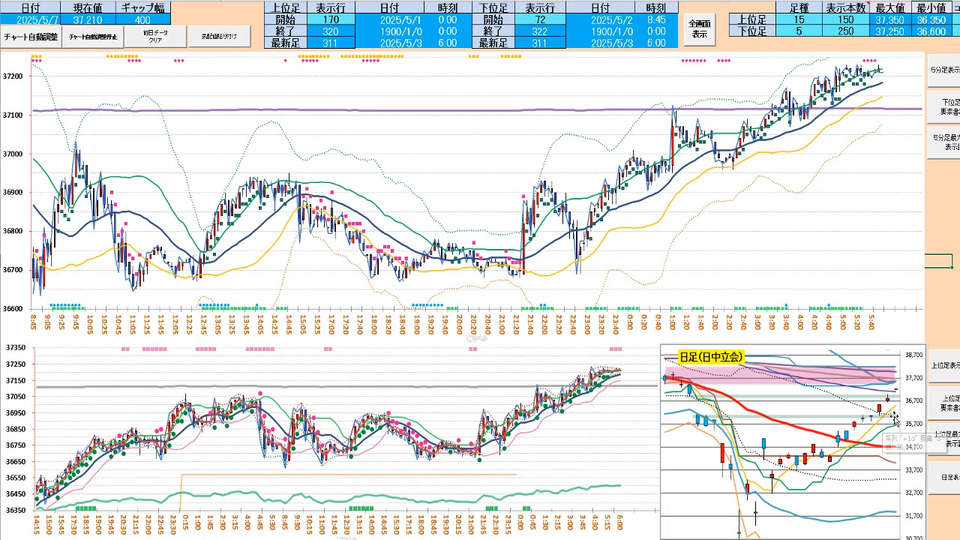
Task: Click the 下位足 header of the 表示行 table
Action: coord(493,8)
